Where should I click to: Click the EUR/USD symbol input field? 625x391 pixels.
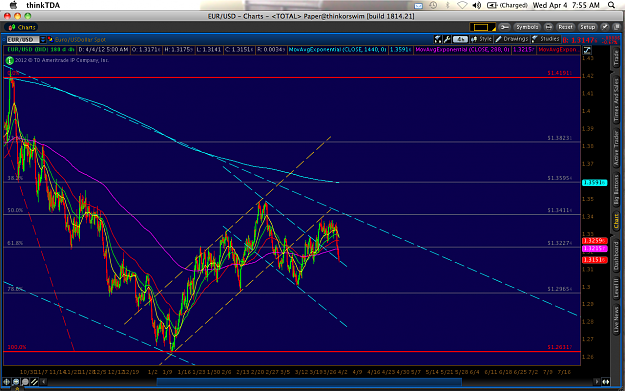point(23,39)
